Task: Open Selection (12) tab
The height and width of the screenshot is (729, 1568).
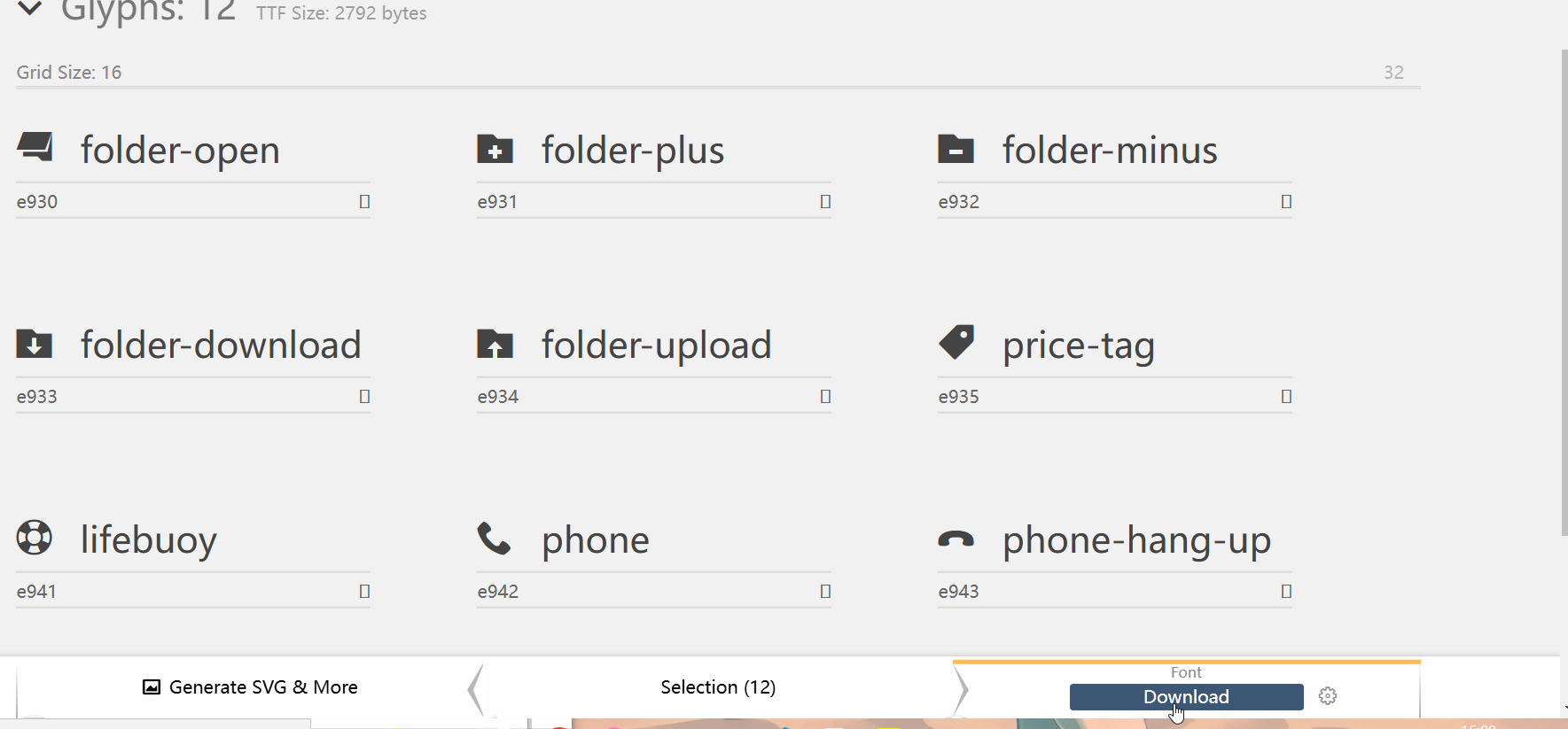Action: (718, 687)
